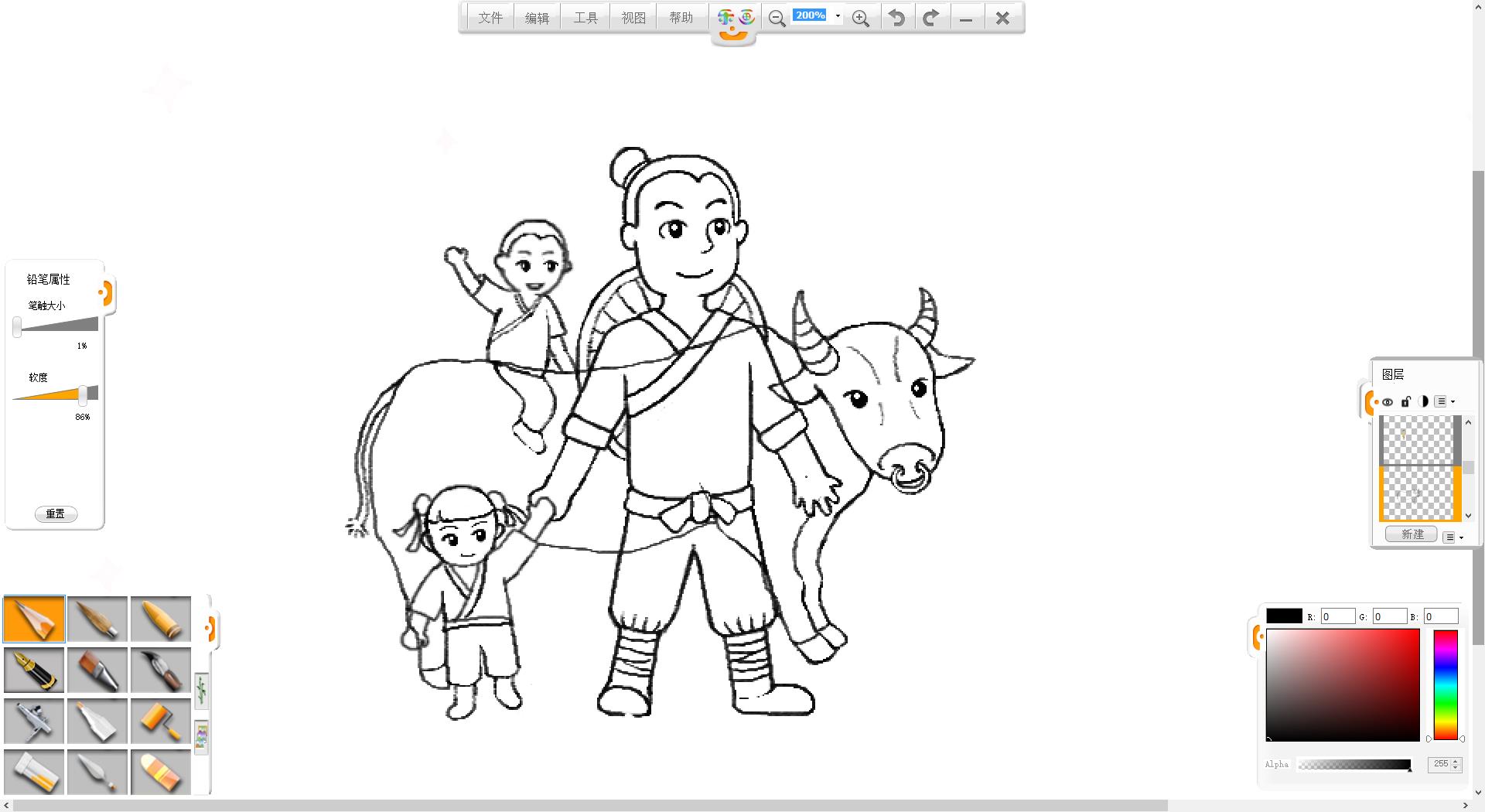Select the calligraphy ink brush tool
Image resolution: width=1485 pixels, height=812 pixels.
click(x=160, y=670)
